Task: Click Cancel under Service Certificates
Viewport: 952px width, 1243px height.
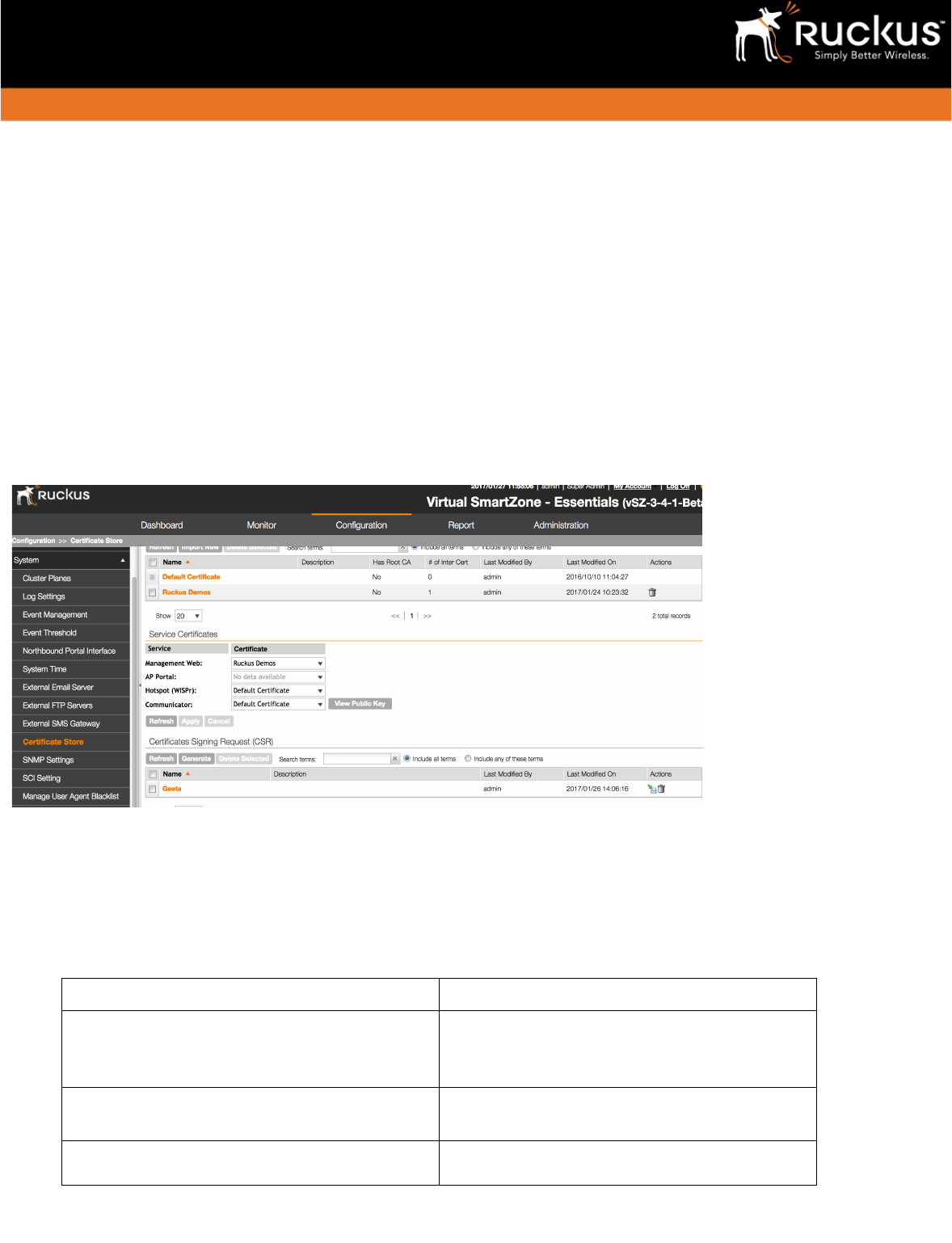Action: tap(219, 722)
